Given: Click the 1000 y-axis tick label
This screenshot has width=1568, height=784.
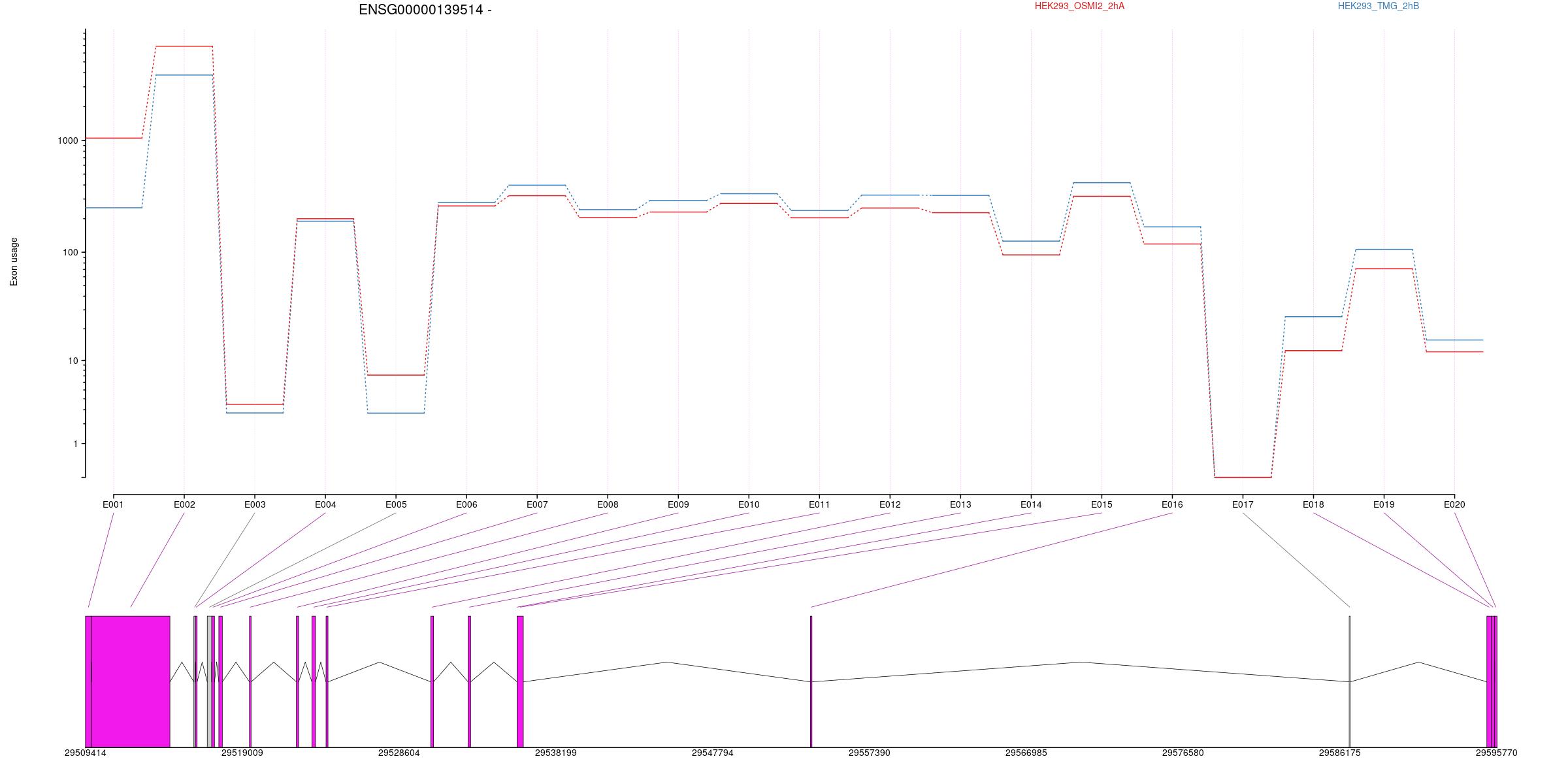Looking at the screenshot, I should (68, 140).
